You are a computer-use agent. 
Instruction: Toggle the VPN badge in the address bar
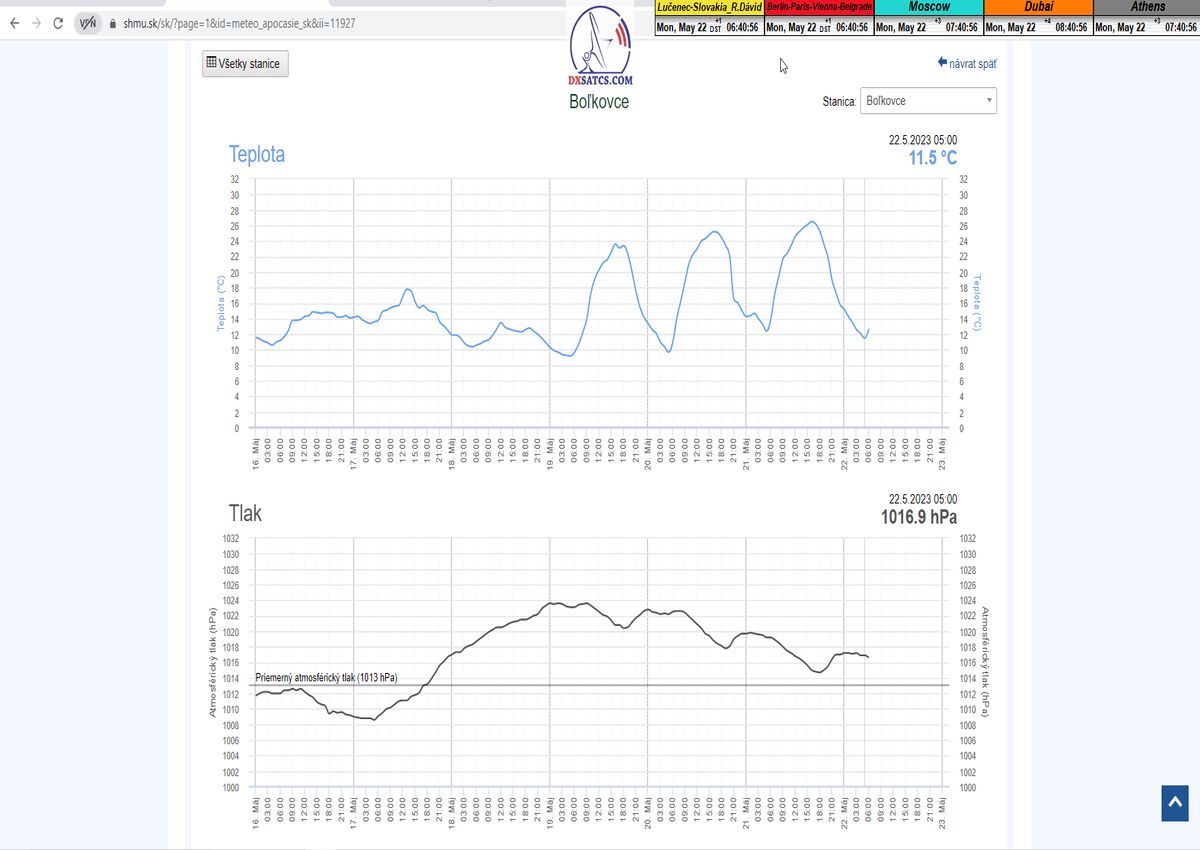[88, 23]
